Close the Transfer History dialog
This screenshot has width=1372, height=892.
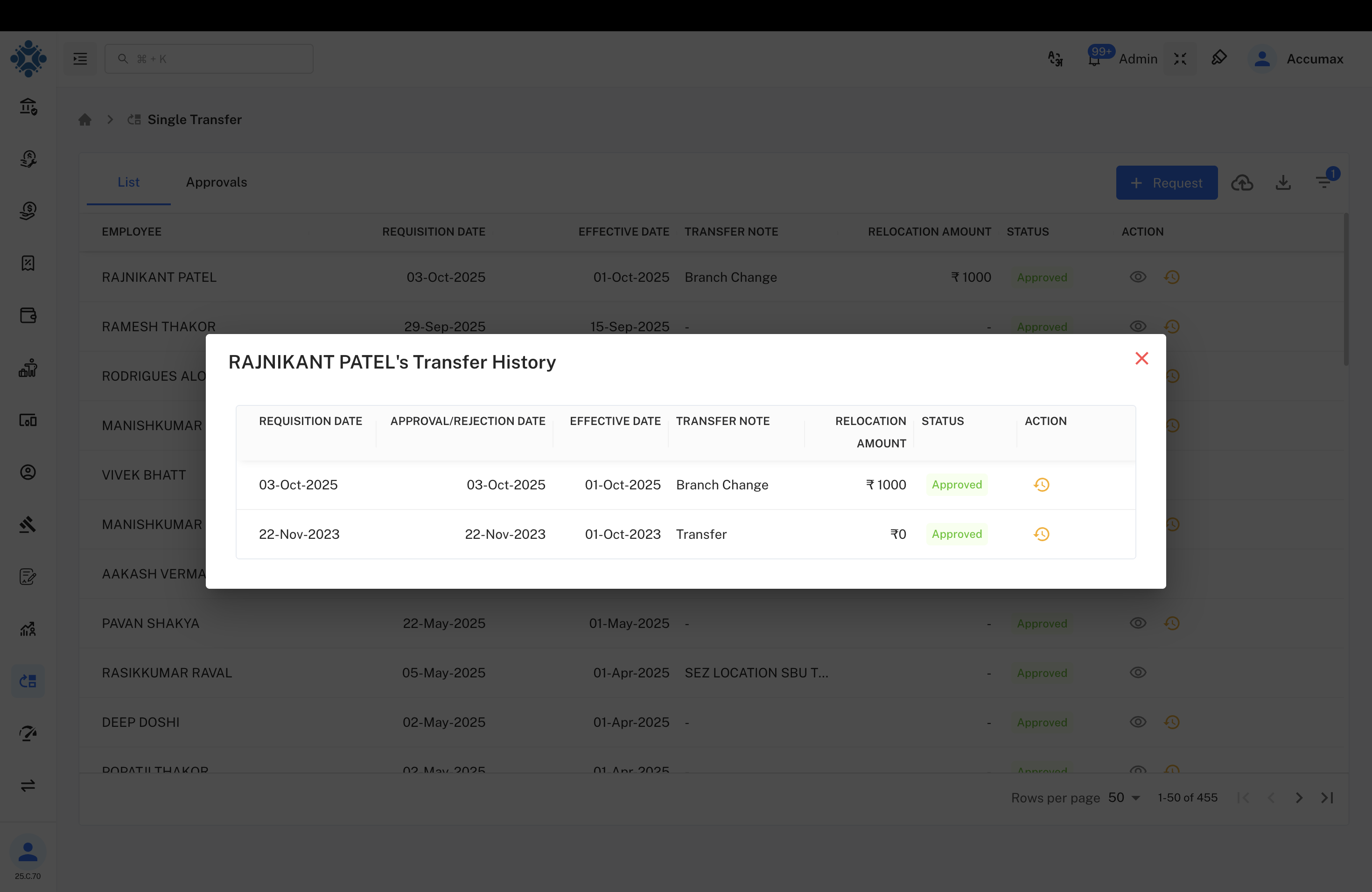1141,358
